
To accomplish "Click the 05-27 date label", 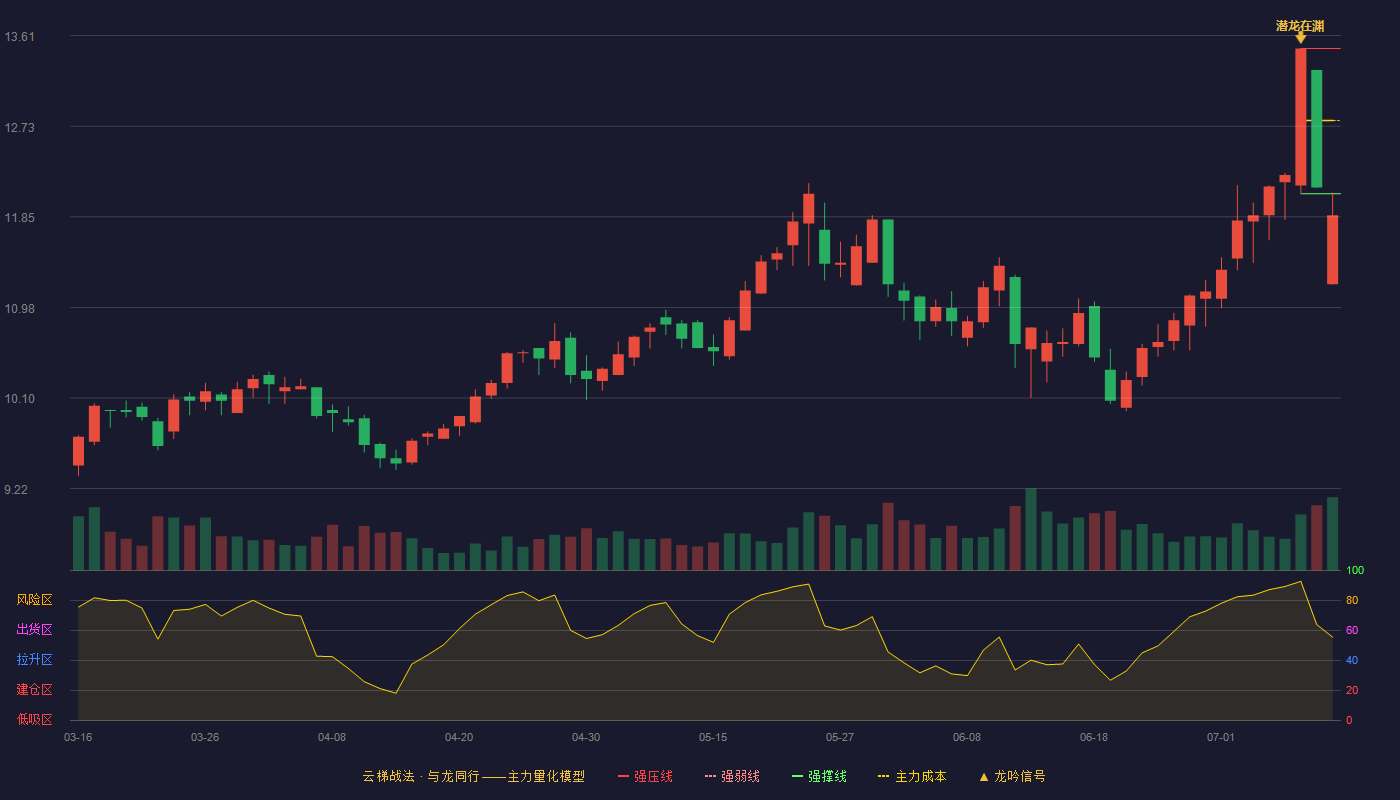I will tap(840, 737).
